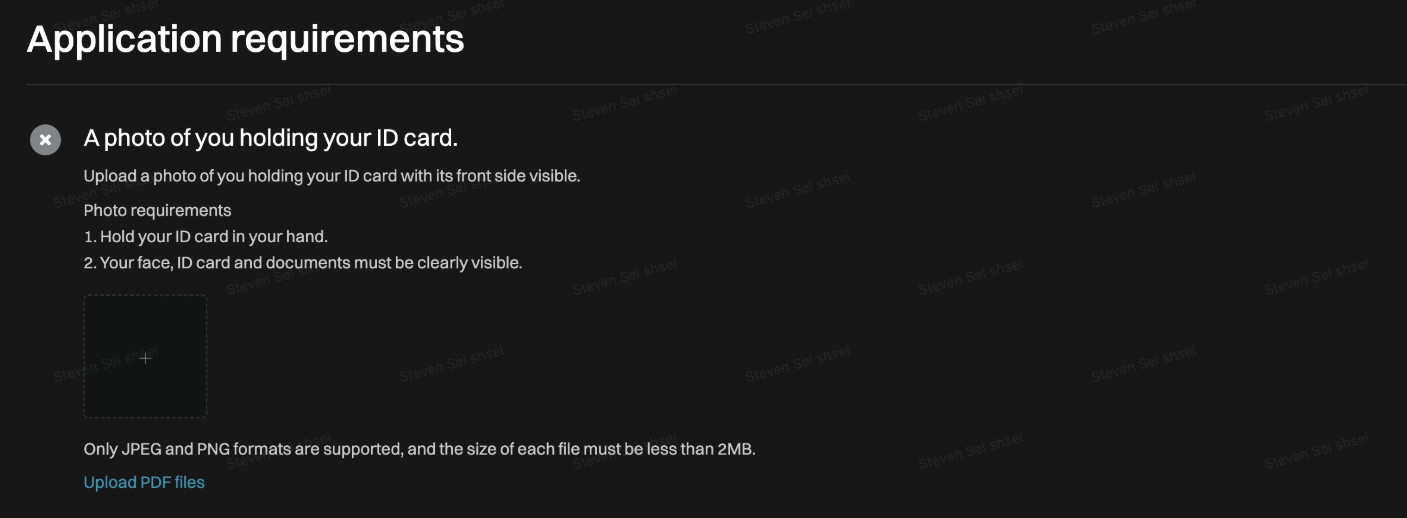This screenshot has width=1407, height=518.
Task: Open the dashed photo upload area
Action: pyautogui.click(x=145, y=356)
